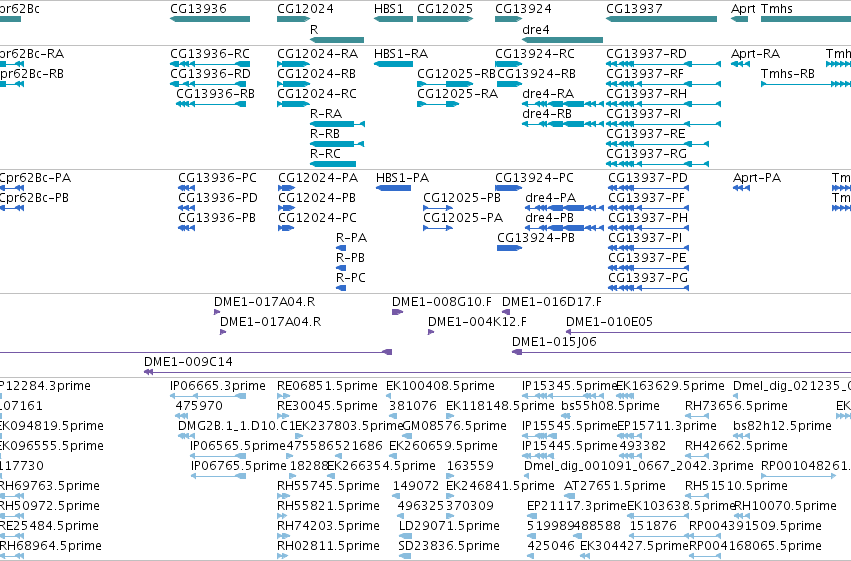This screenshot has height=561, width=851.
Task: Open the HBS1 gene feature
Action: [x=393, y=19]
